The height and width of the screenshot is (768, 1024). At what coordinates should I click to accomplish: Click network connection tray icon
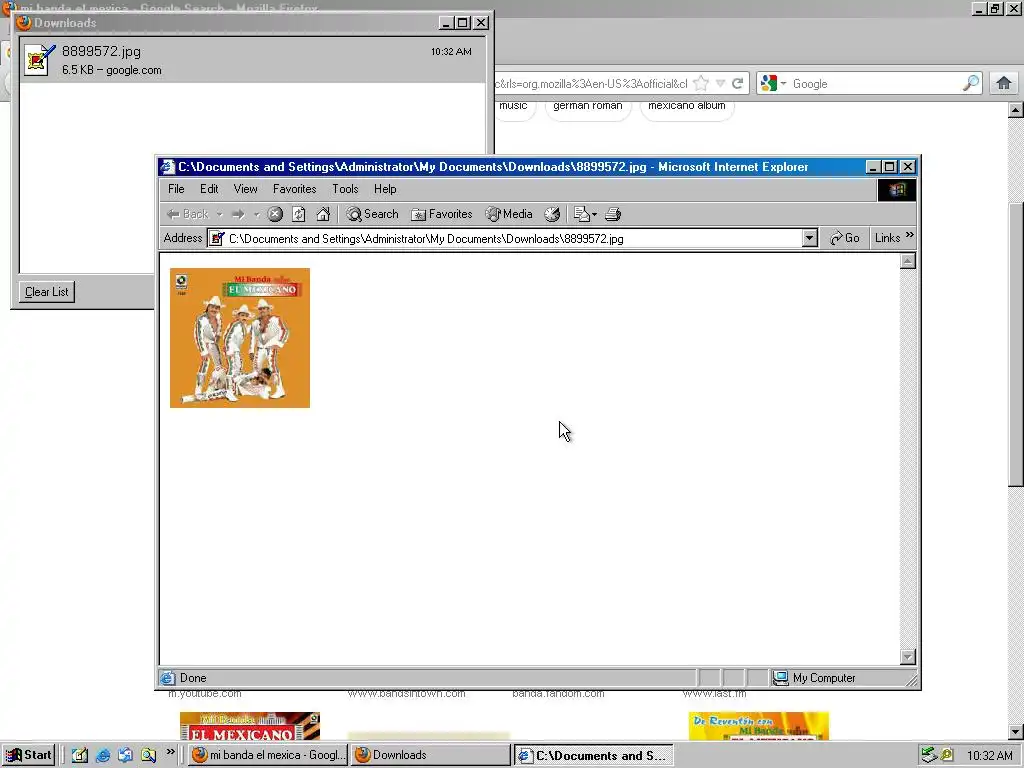(x=929, y=755)
